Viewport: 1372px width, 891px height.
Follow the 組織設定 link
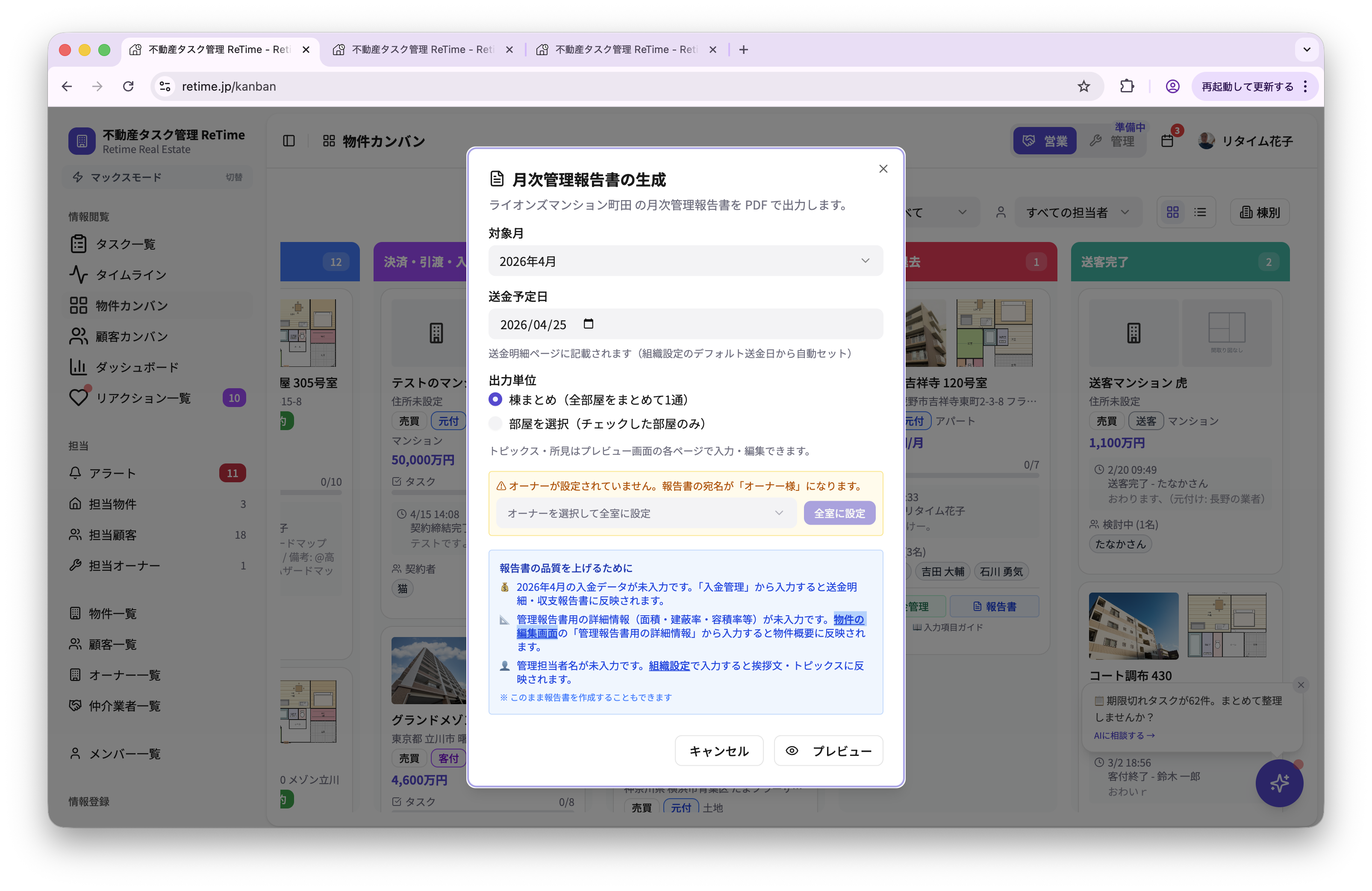pyautogui.click(x=669, y=666)
